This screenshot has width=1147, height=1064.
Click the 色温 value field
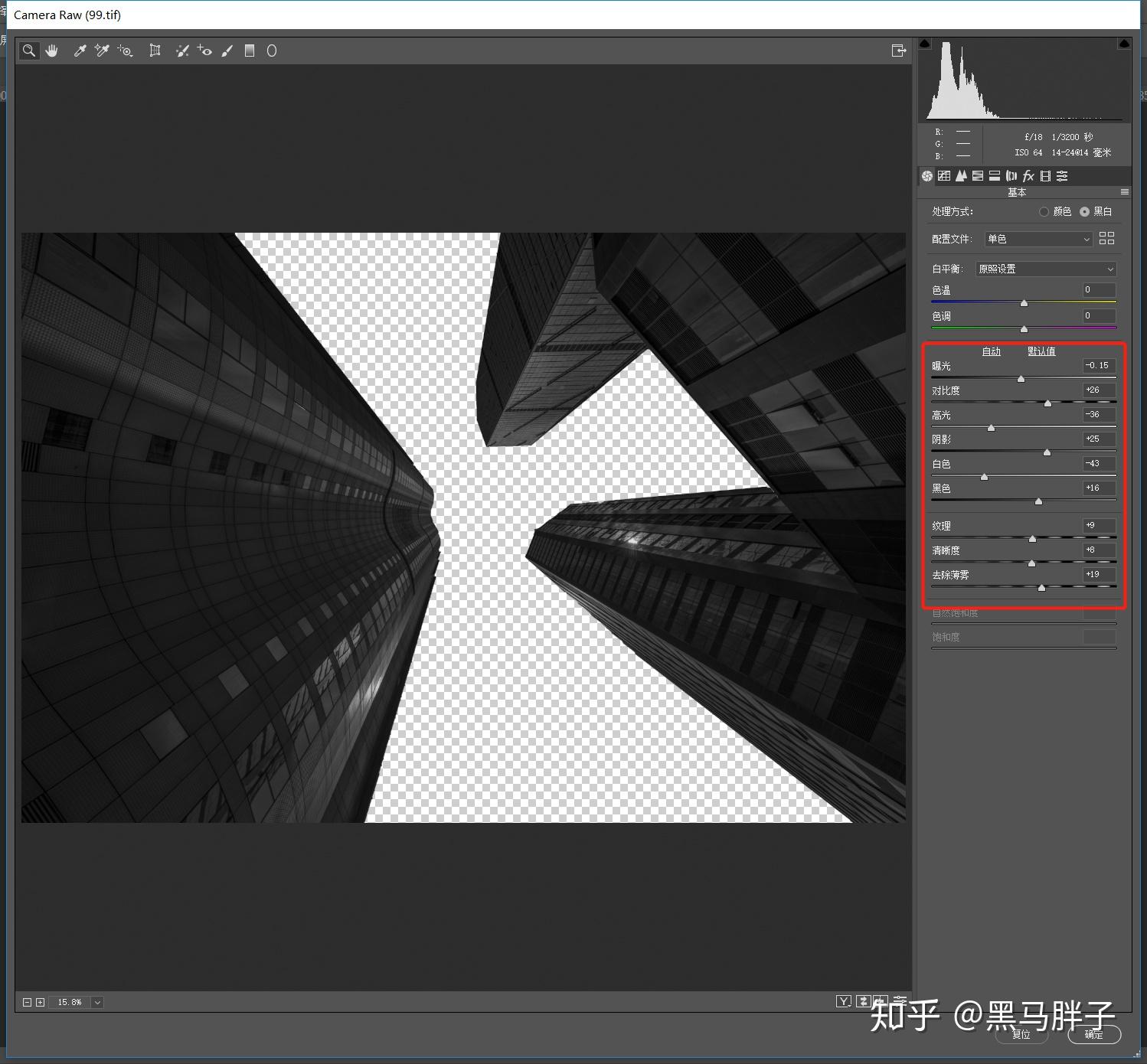[x=1099, y=289]
